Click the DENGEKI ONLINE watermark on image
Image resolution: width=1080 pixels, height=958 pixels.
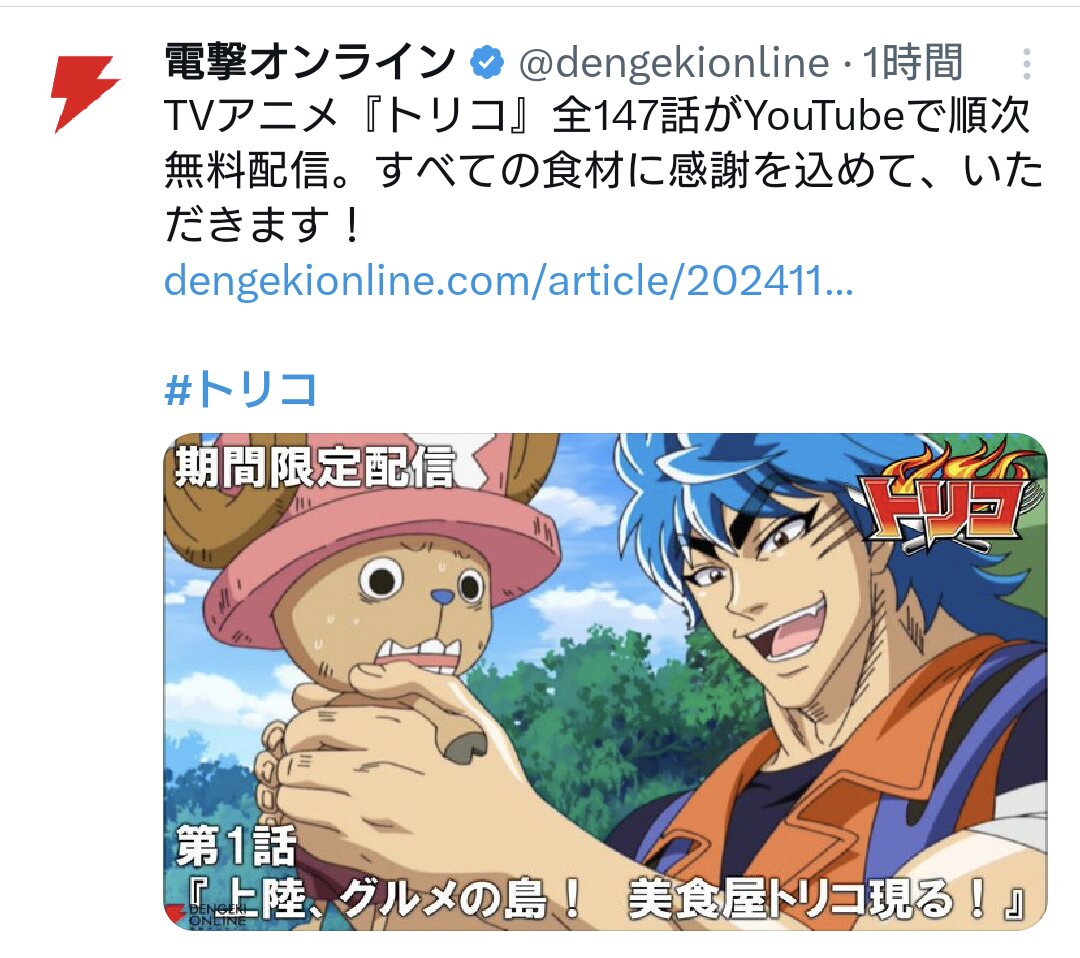tap(207, 914)
